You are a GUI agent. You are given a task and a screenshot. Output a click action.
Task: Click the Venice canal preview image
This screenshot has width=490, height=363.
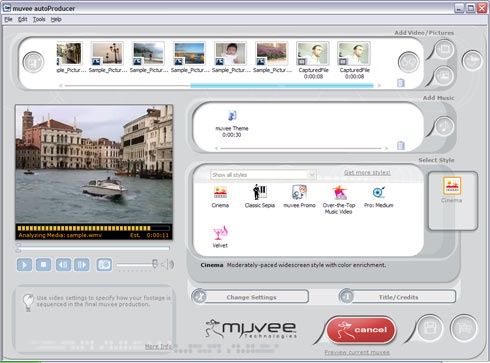94,164
